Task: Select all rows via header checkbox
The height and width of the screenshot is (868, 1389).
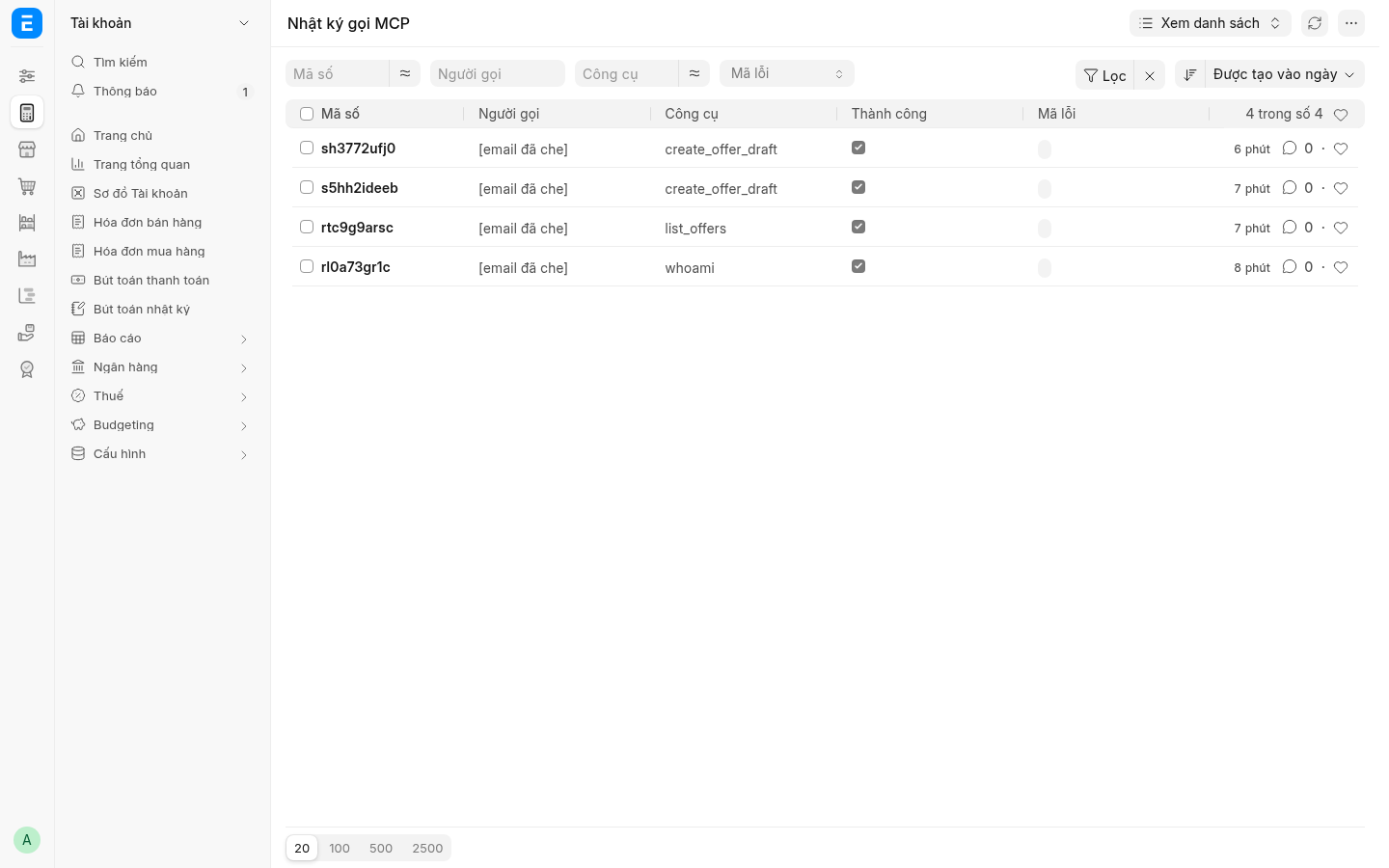Action: click(x=307, y=114)
